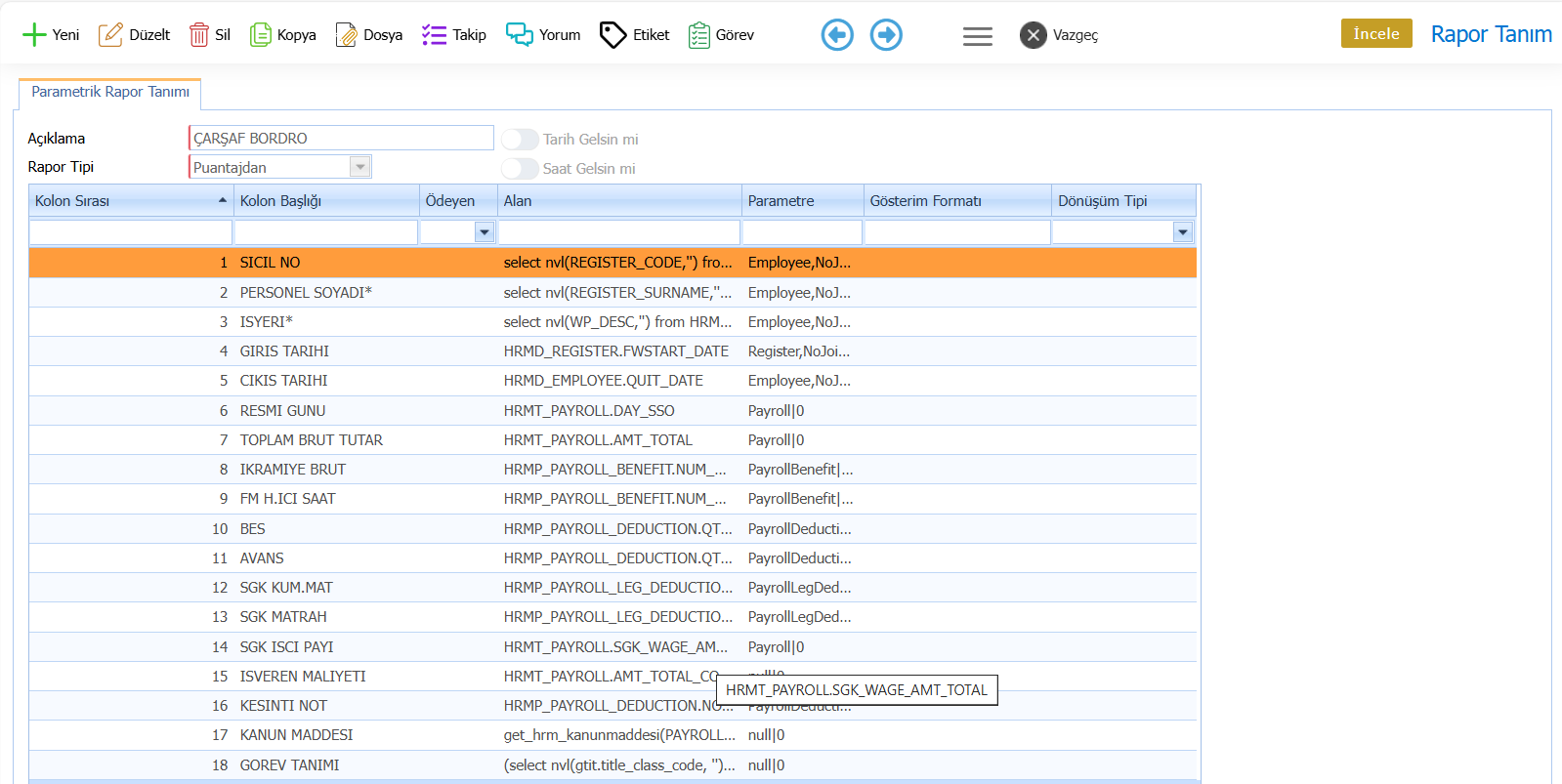1562x784 pixels.
Task: Select the ISVEREN MALIYETI row
Action: click(612, 677)
